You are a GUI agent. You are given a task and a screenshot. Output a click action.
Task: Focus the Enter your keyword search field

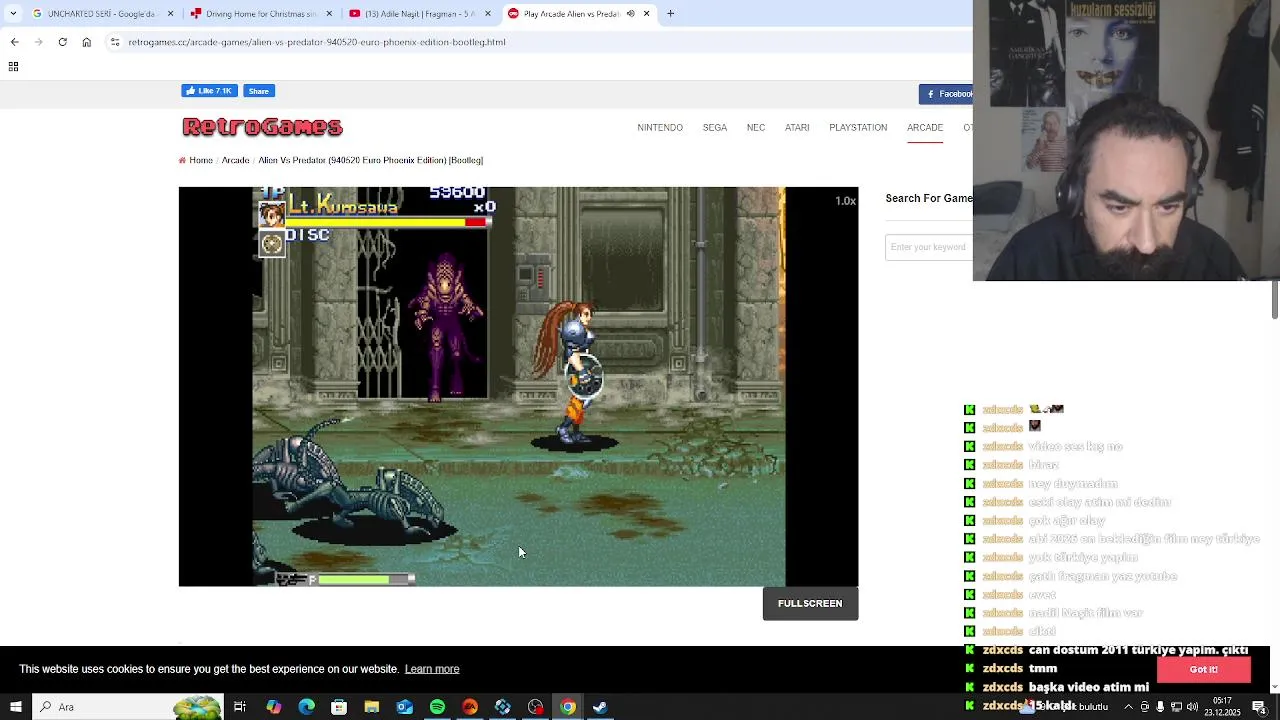point(929,247)
